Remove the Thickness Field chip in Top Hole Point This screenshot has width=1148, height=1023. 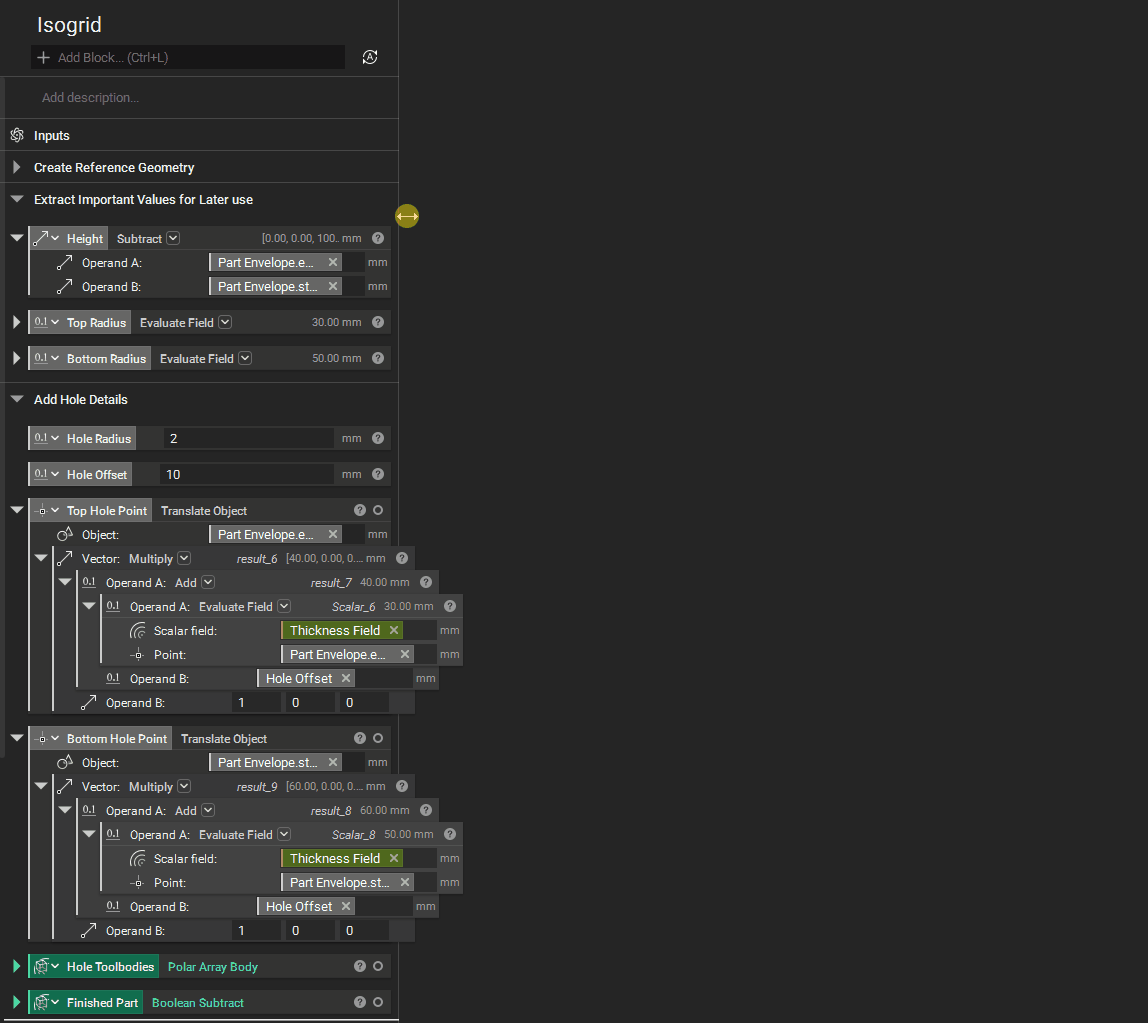[x=395, y=630]
